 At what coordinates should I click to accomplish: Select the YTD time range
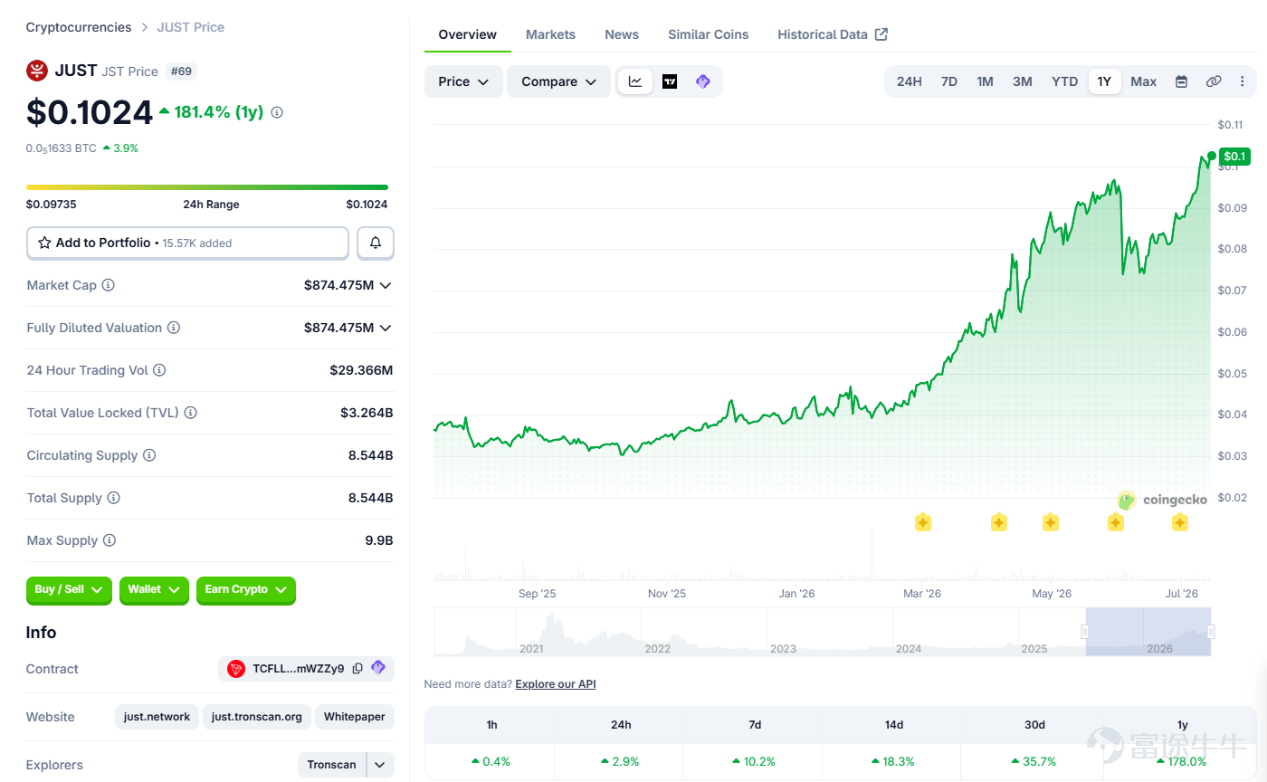pyautogui.click(x=1064, y=82)
